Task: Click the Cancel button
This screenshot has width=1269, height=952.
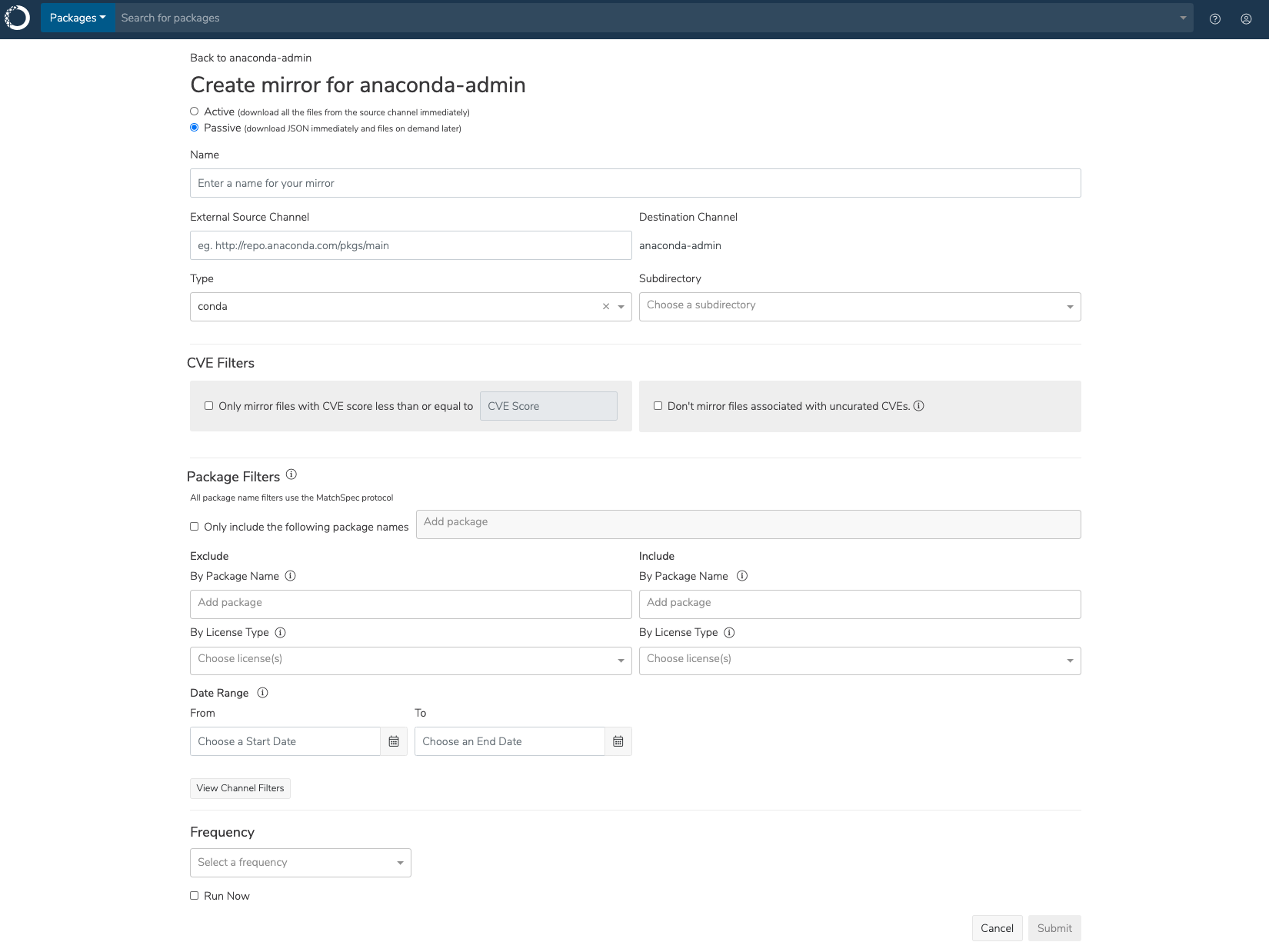Action: click(998, 928)
